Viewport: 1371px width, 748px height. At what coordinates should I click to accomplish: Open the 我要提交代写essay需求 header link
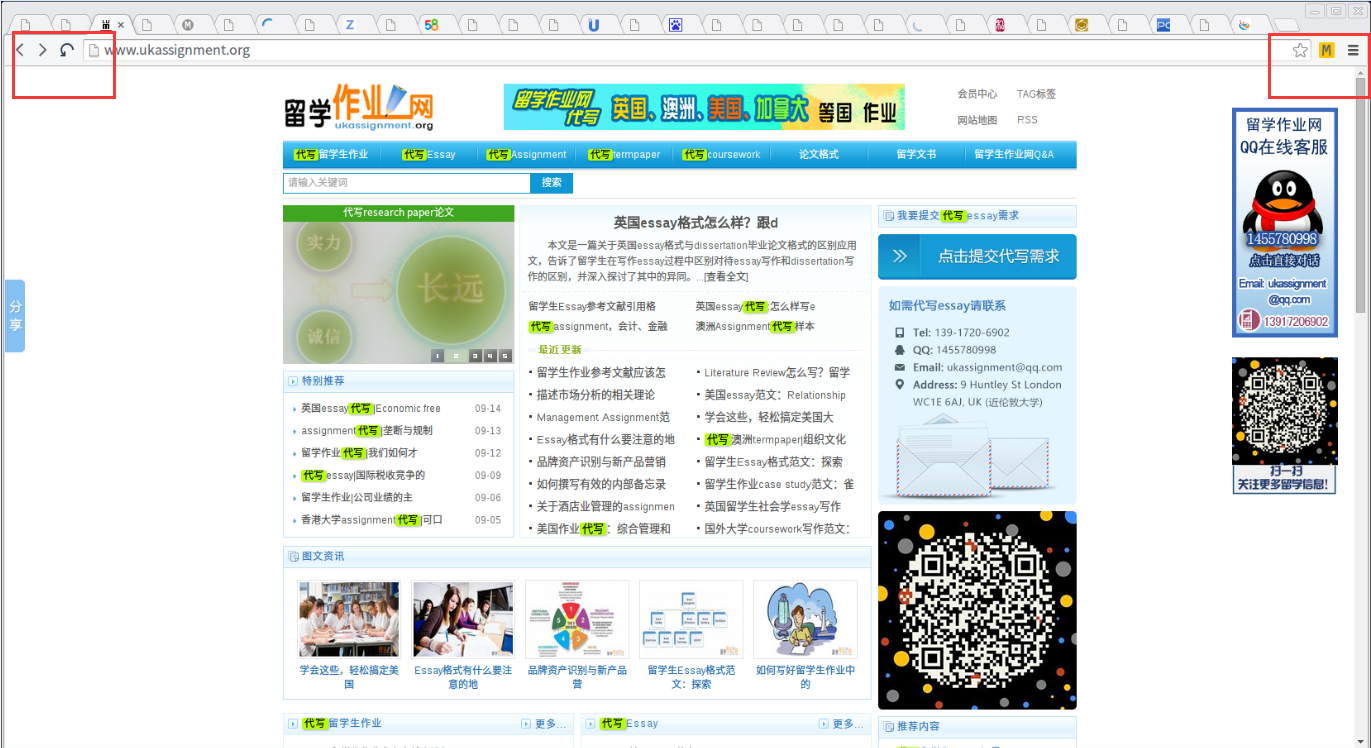958,216
